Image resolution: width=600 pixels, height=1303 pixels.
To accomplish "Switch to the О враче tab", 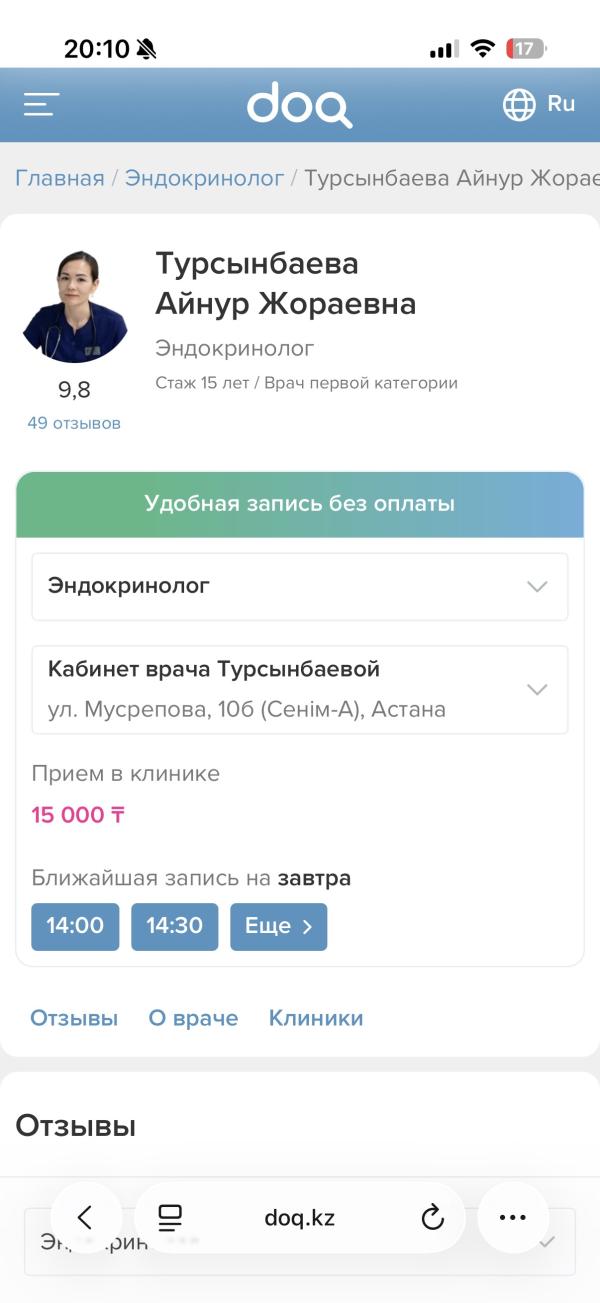I will point(193,1018).
